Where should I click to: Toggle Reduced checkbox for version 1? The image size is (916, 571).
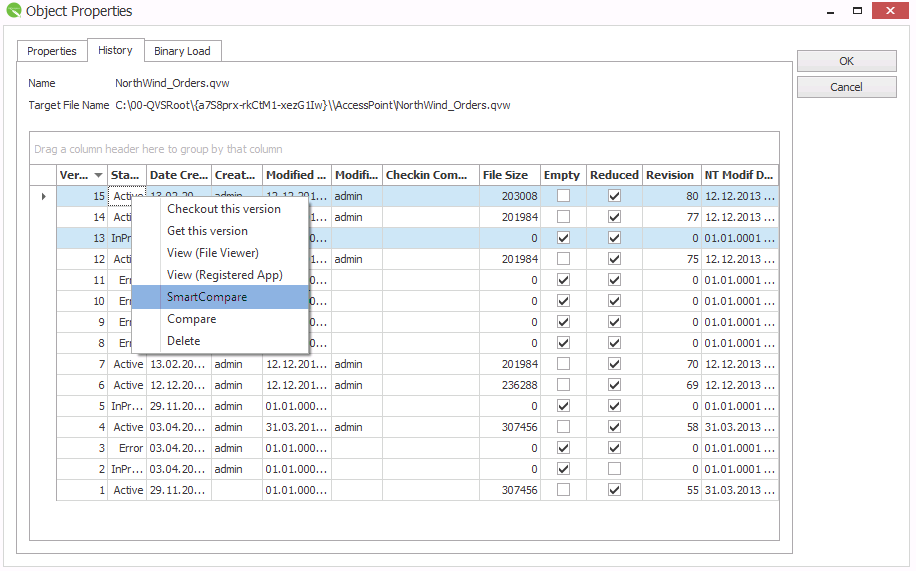click(x=614, y=490)
